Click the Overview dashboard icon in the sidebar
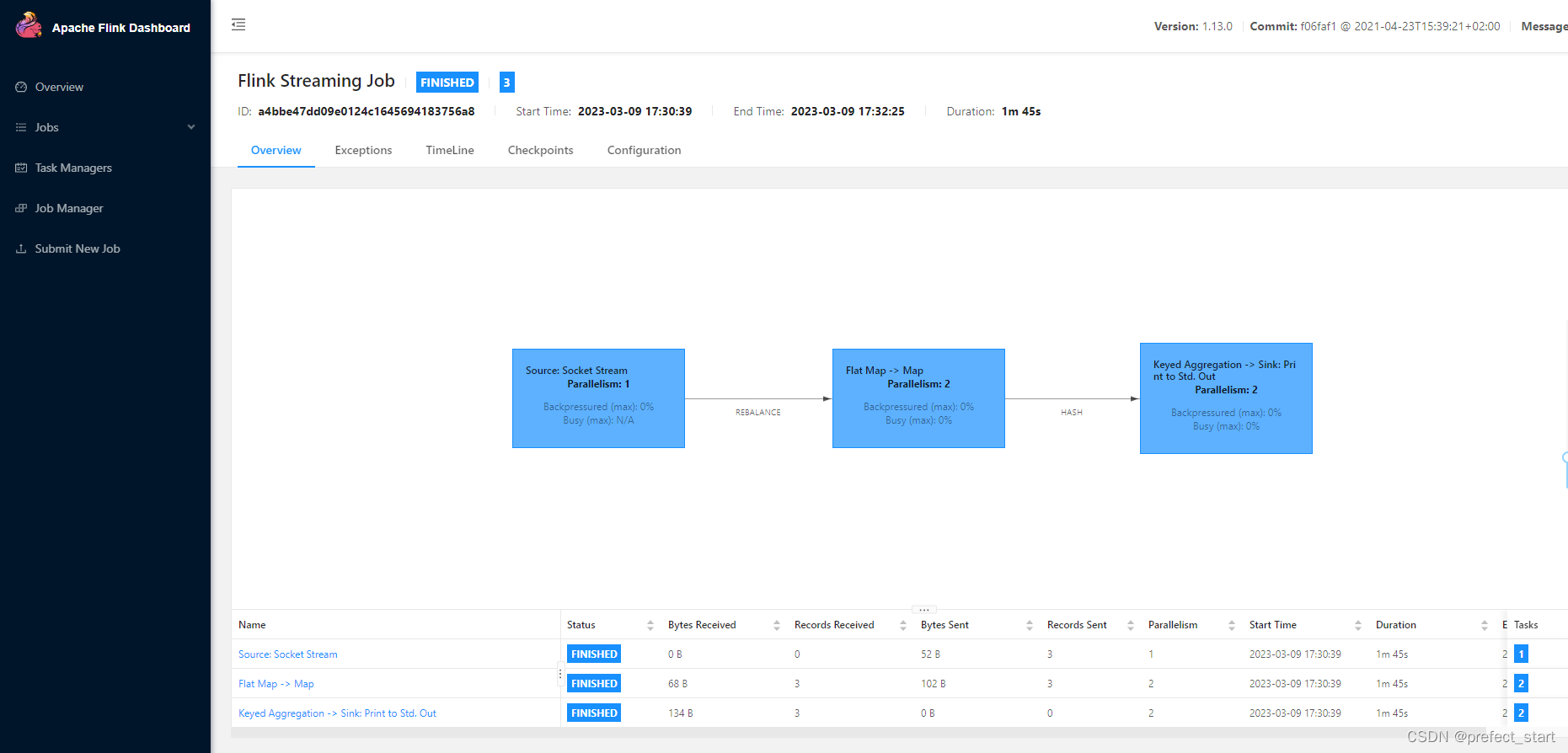Screen dimensions: 1568x753 point(21,87)
